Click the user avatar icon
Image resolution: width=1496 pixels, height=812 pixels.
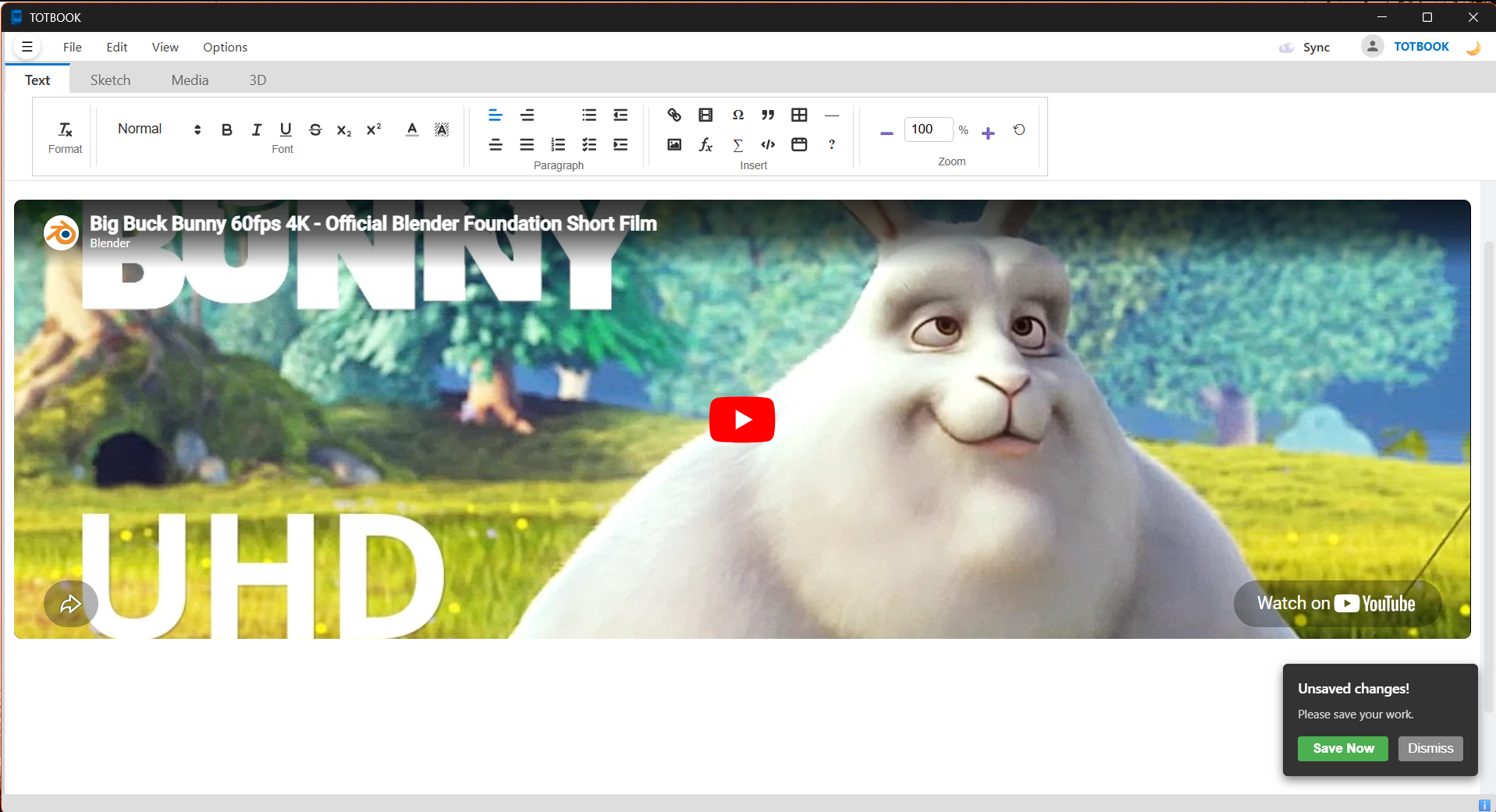click(x=1372, y=47)
